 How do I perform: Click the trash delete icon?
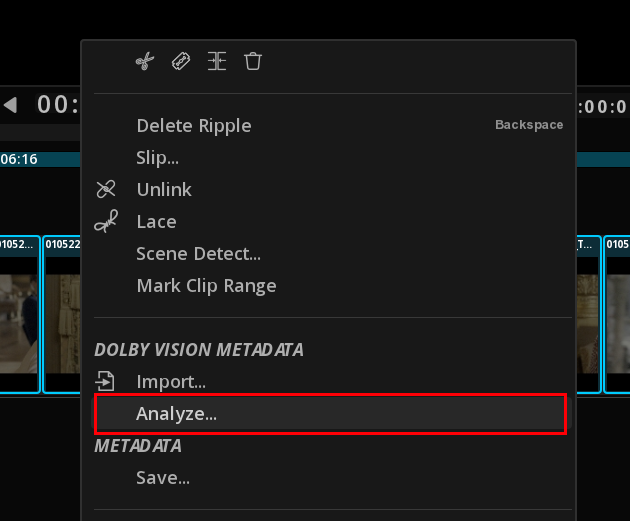pos(253,61)
